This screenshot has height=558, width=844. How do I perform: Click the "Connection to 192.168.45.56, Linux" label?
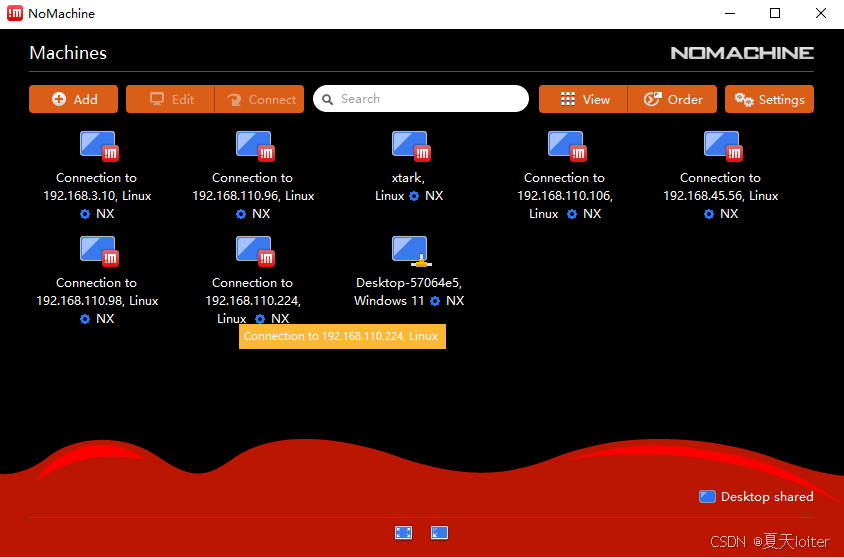tap(721, 187)
